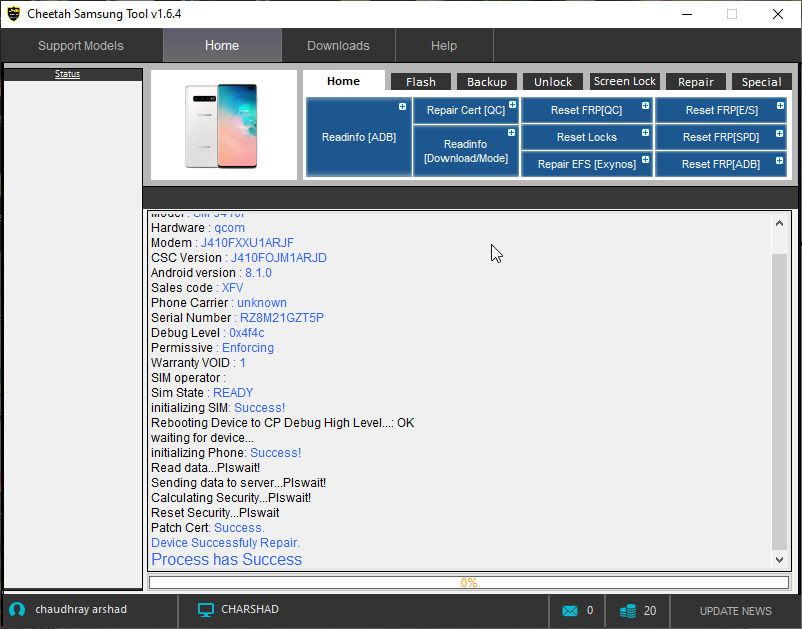Screen dimensions: 802x629
Task: Click the message count 0
Action: [590, 611]
